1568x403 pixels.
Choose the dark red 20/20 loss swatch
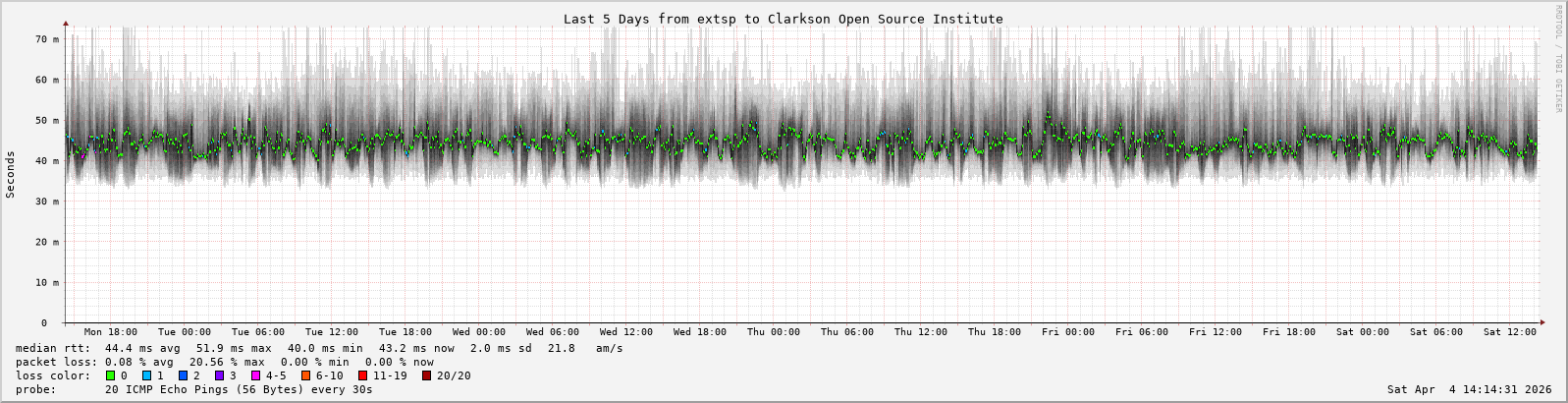tap(426, 375)
